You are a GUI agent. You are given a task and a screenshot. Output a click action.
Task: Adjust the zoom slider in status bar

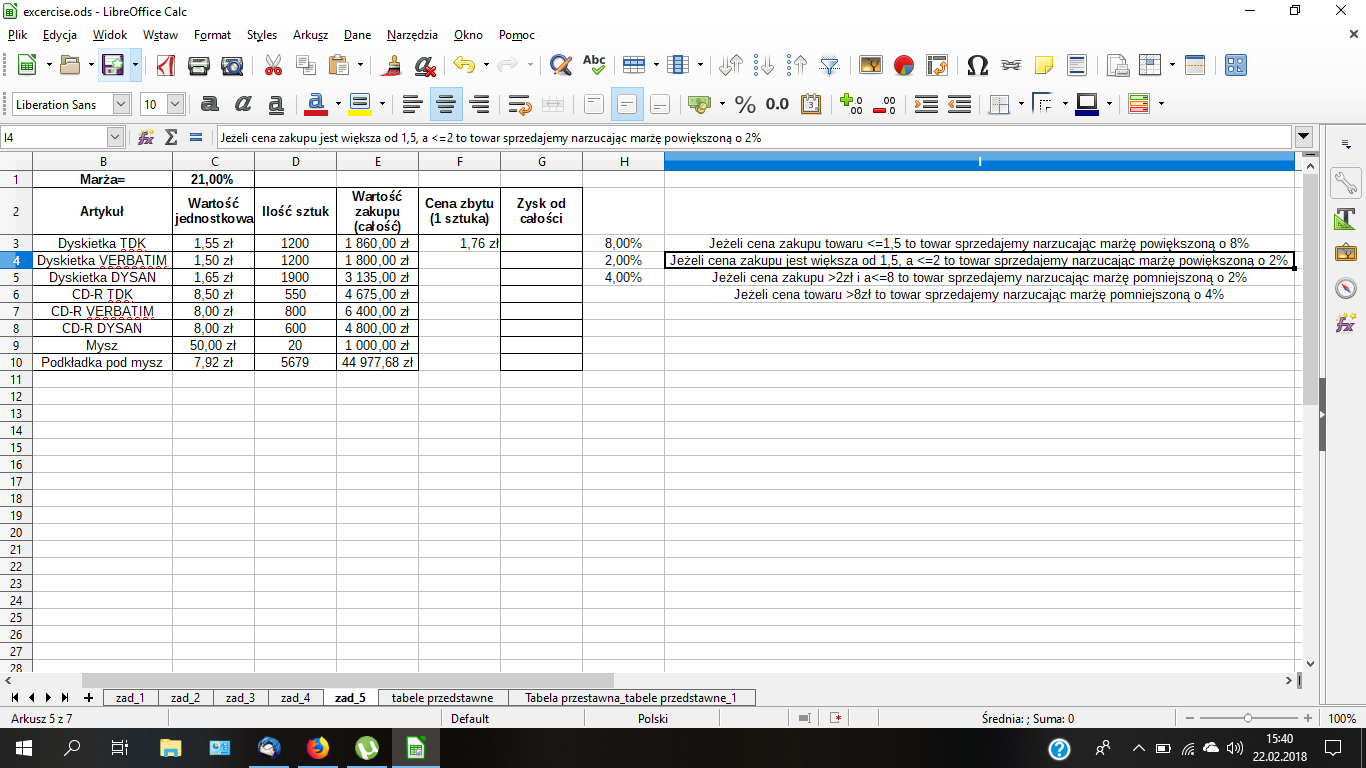pos(1248,718)
